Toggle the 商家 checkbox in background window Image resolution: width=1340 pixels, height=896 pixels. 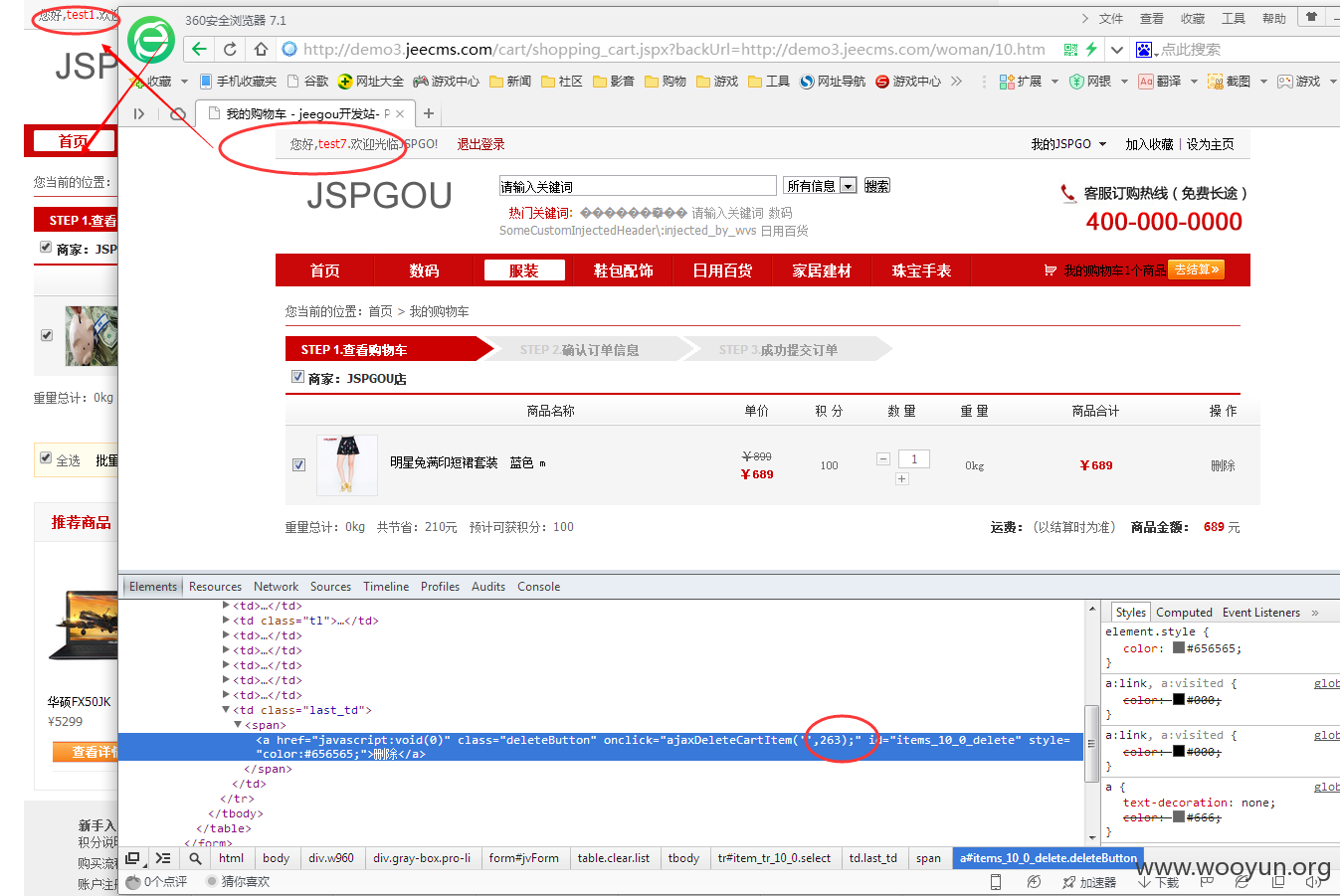pyautogui.click(x=46, y=247)
